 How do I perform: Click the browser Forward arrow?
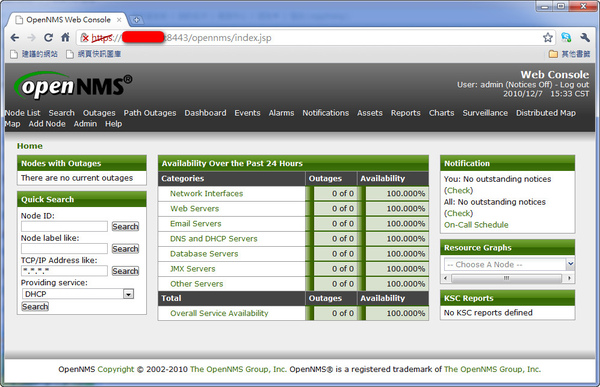coord(32,38)
